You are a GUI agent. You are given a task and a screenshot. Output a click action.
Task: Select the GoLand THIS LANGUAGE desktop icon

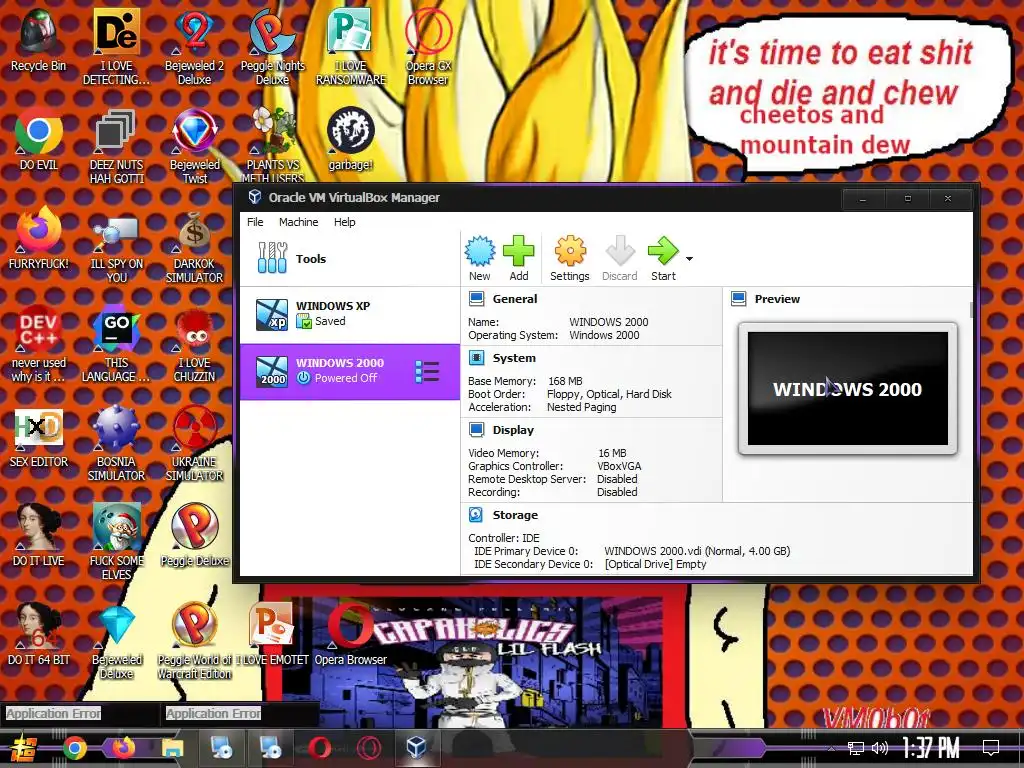[x=116, y=344]
